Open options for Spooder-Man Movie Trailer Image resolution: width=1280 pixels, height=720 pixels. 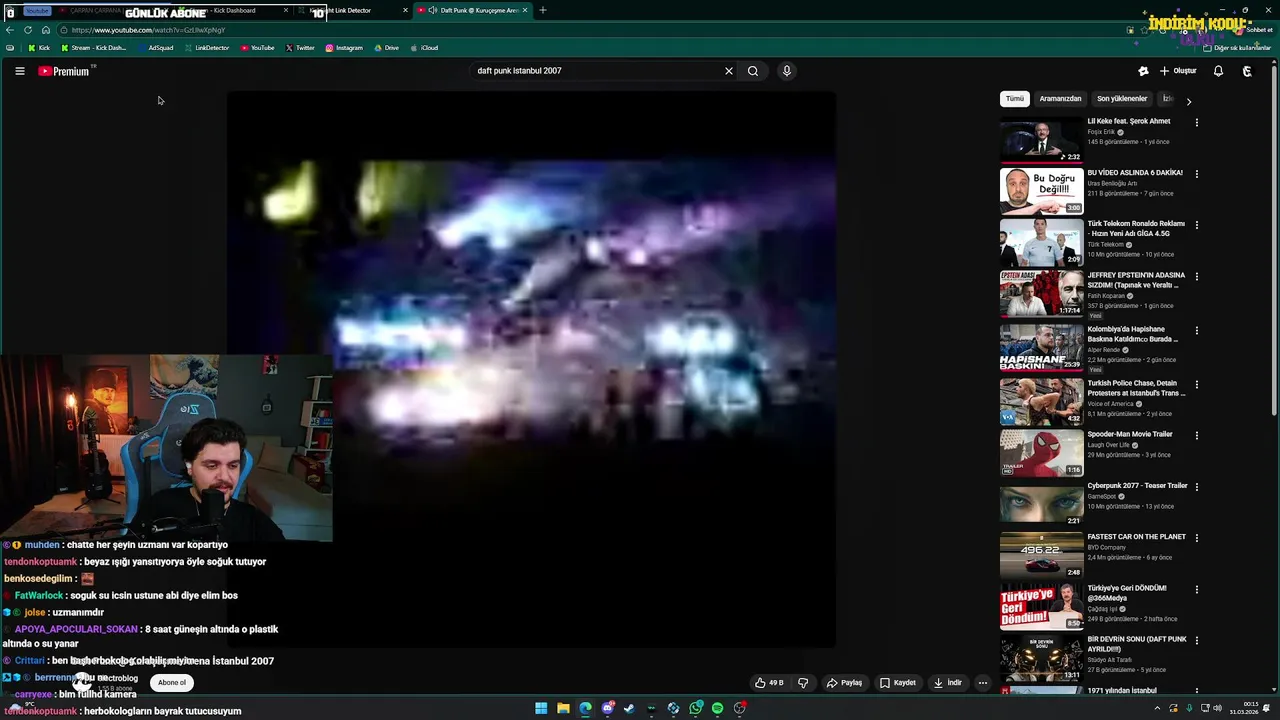(1197, 435)
